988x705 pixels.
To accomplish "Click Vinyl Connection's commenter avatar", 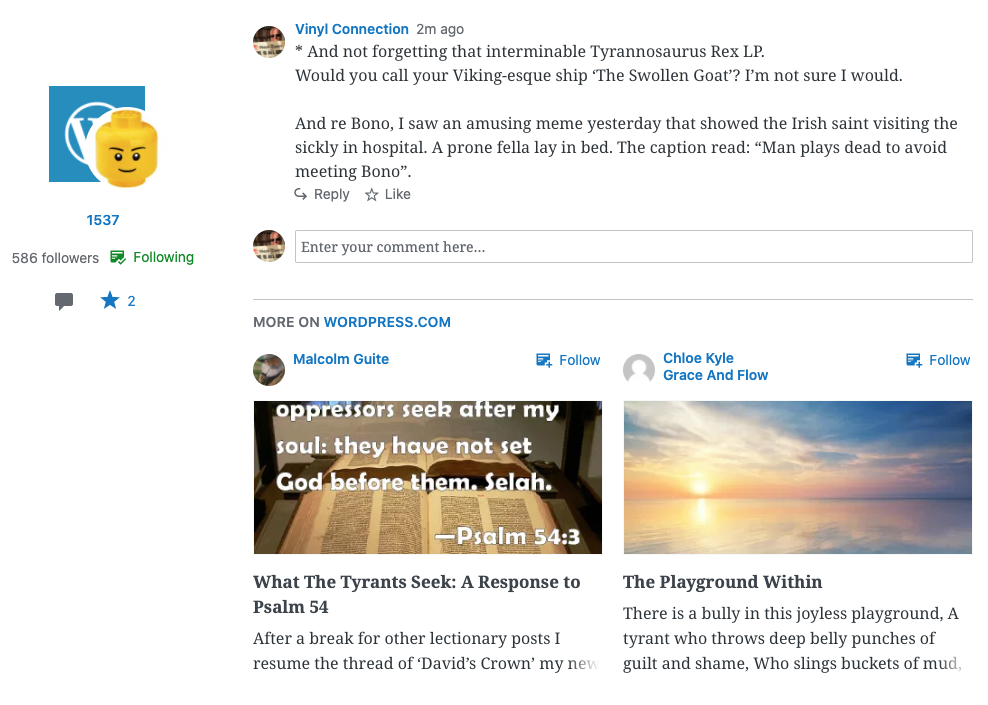I will [x=269, y=42].
